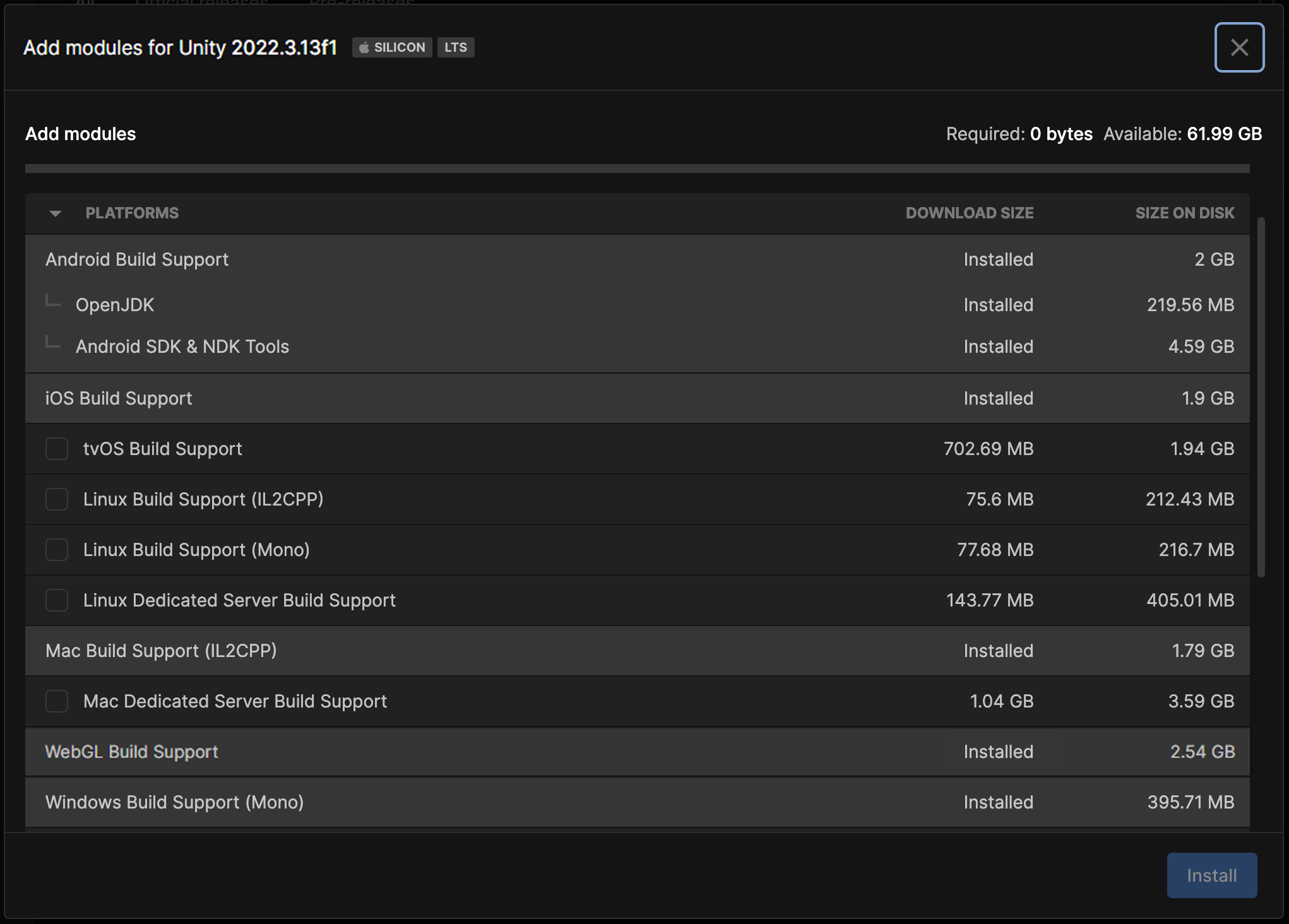Image resolution: width=1289 pixels, height=924 pixels.
Task: Select the OpenJDK sub-module row
Action: [115, 305]
